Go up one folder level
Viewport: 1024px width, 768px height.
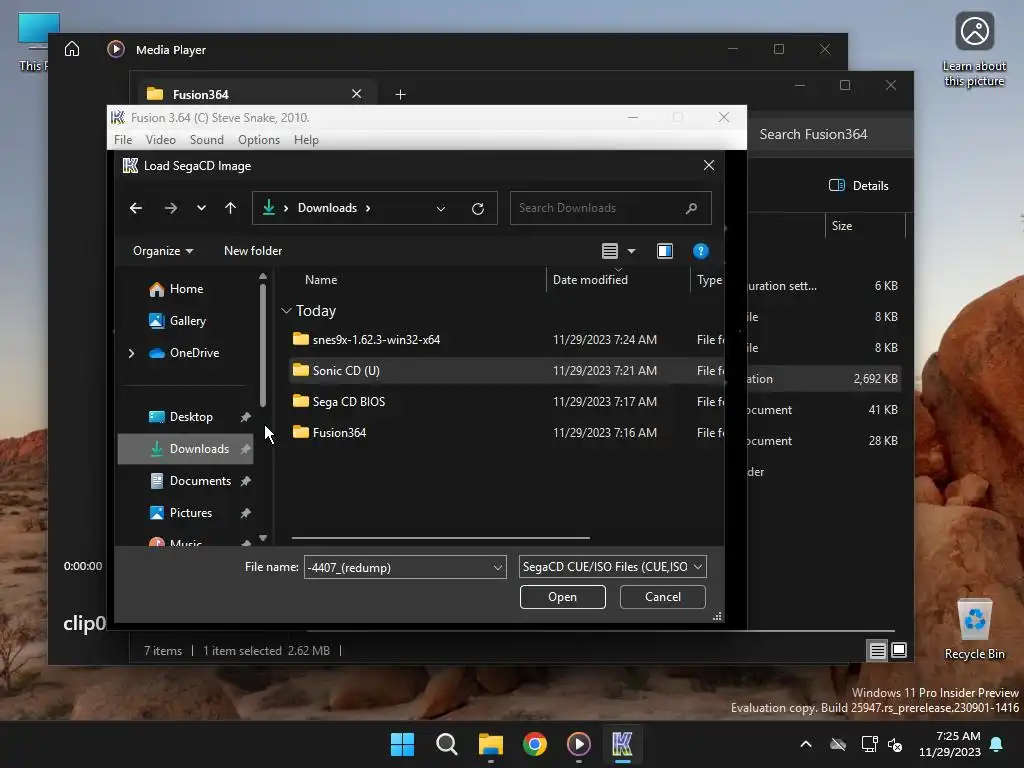click(231, 208)
